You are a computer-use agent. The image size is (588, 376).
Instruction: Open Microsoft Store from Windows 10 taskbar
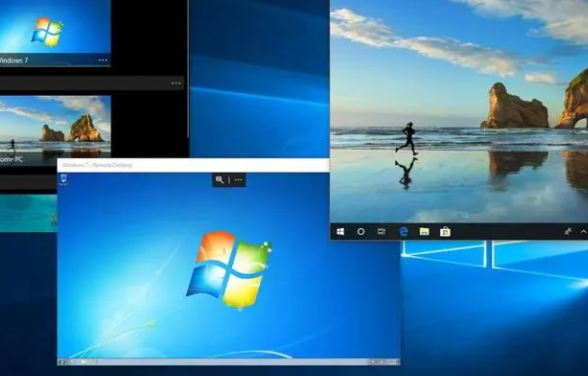click(445, 232)
